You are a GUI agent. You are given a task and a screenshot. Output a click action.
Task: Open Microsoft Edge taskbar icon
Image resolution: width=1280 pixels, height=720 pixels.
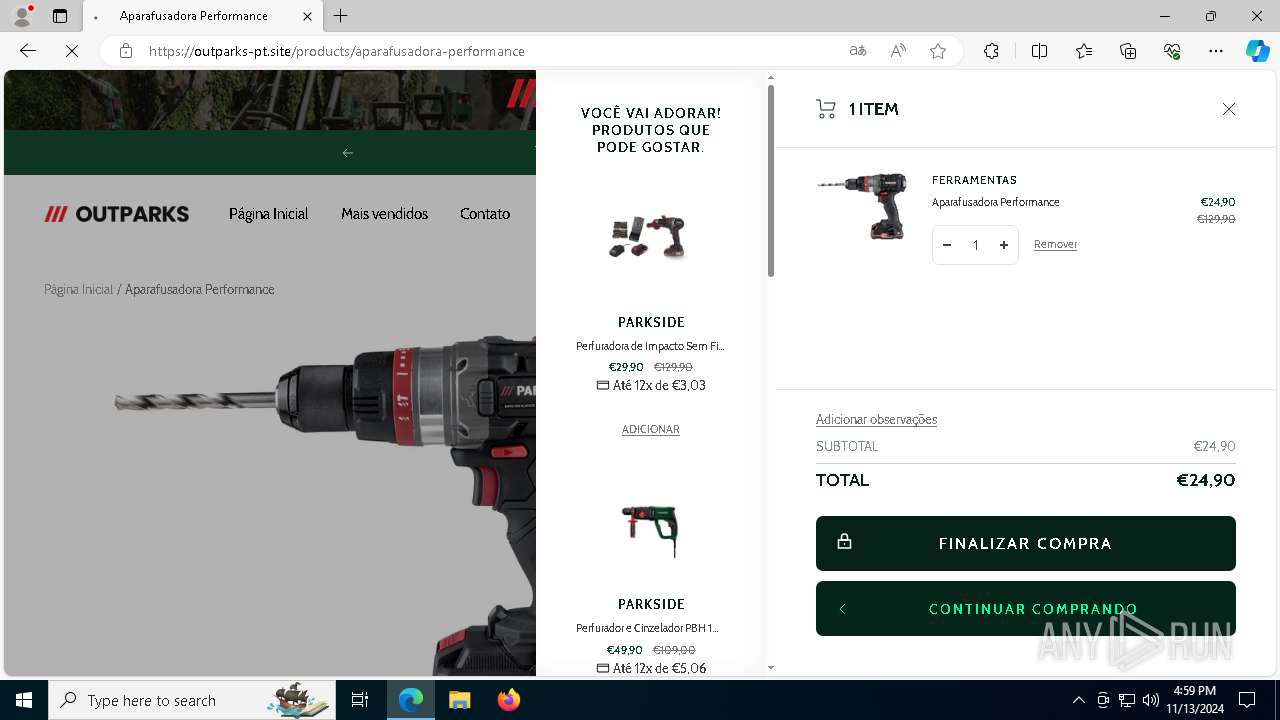[411, 700]
